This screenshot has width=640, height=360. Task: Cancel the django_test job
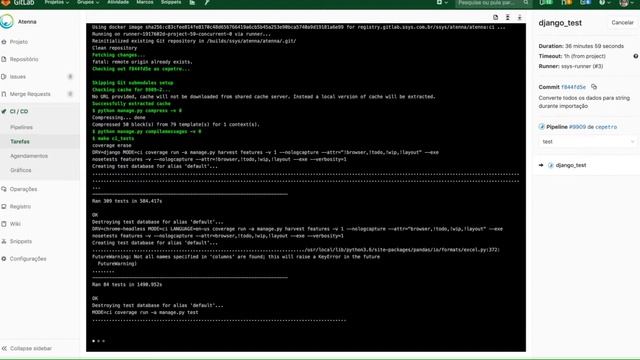622,22
